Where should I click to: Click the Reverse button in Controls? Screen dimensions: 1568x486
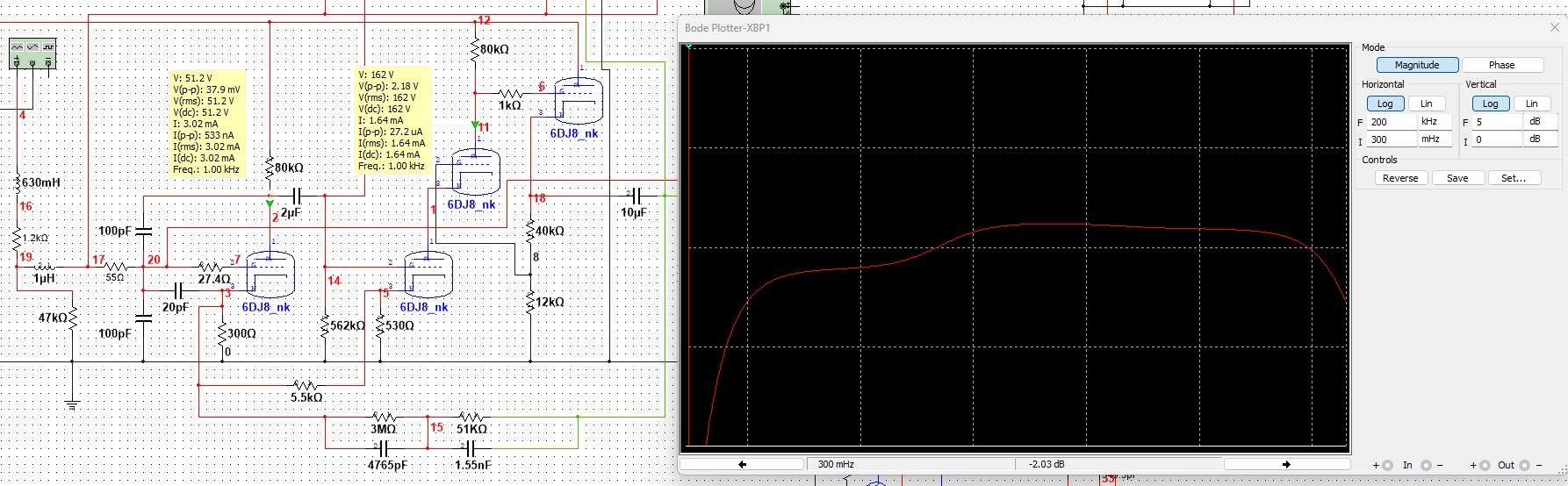coord(1400,178)
